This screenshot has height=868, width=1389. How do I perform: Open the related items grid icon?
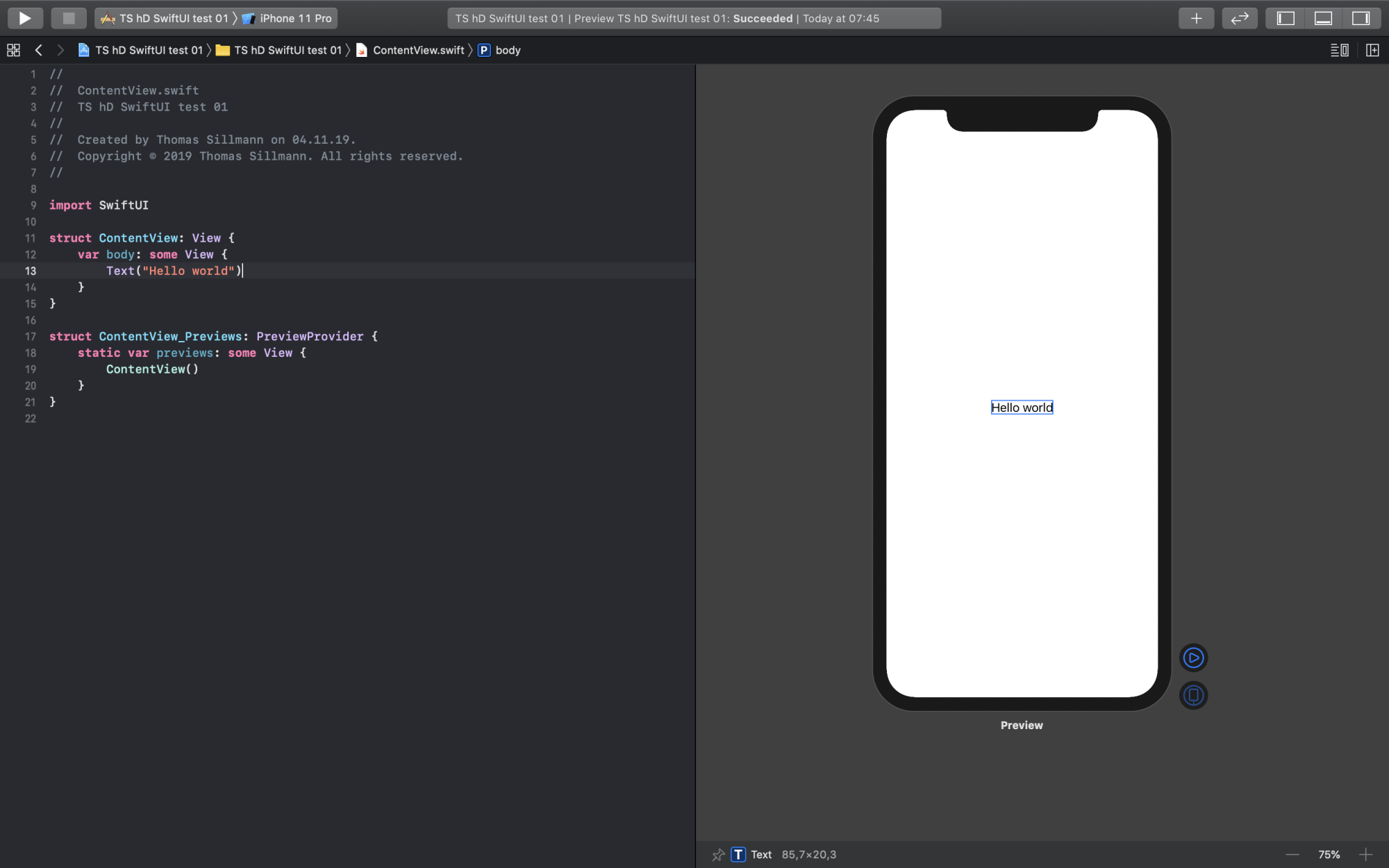pyautogui.click(x=13, y=50)
